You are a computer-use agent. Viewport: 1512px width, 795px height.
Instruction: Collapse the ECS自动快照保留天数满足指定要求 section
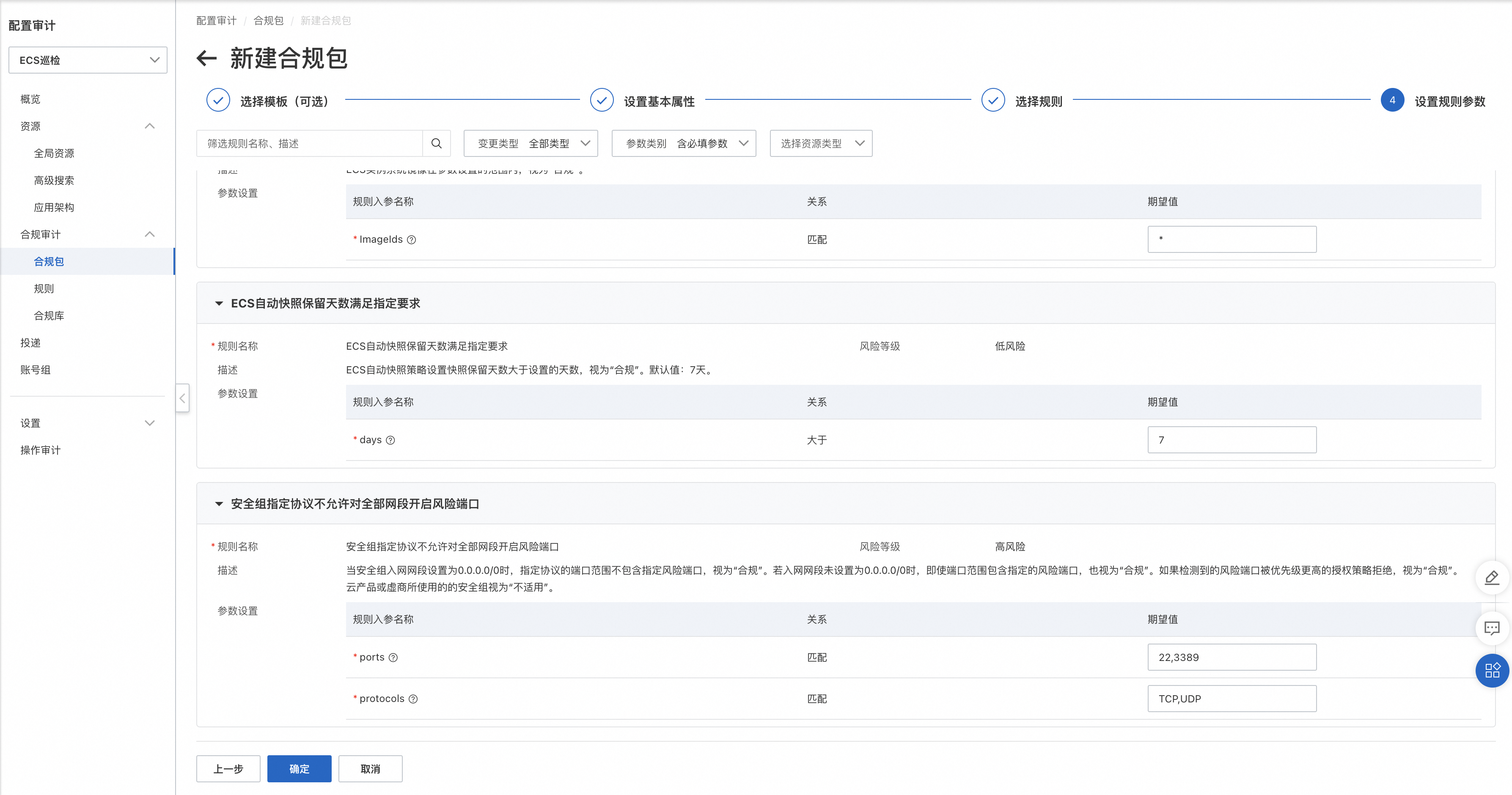tap(219, 303)
